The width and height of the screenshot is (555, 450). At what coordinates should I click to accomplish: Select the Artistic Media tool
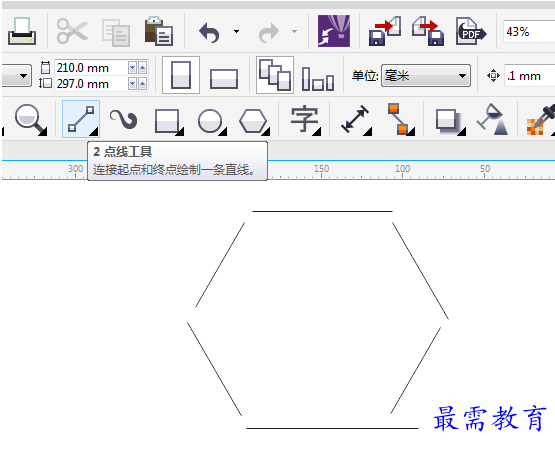click(x=124, y=119)
